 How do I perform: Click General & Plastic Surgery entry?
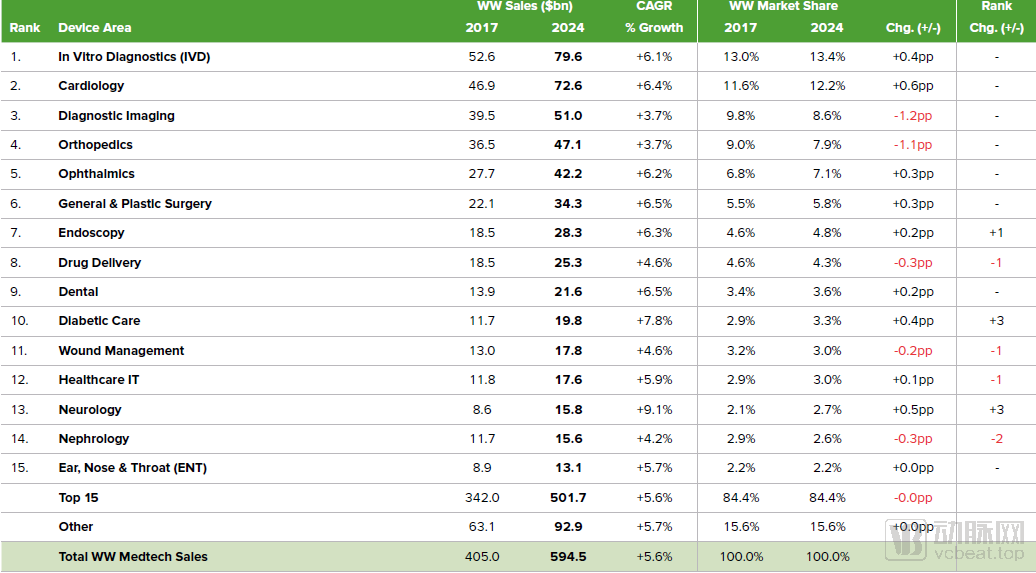[x=135, y=204]
